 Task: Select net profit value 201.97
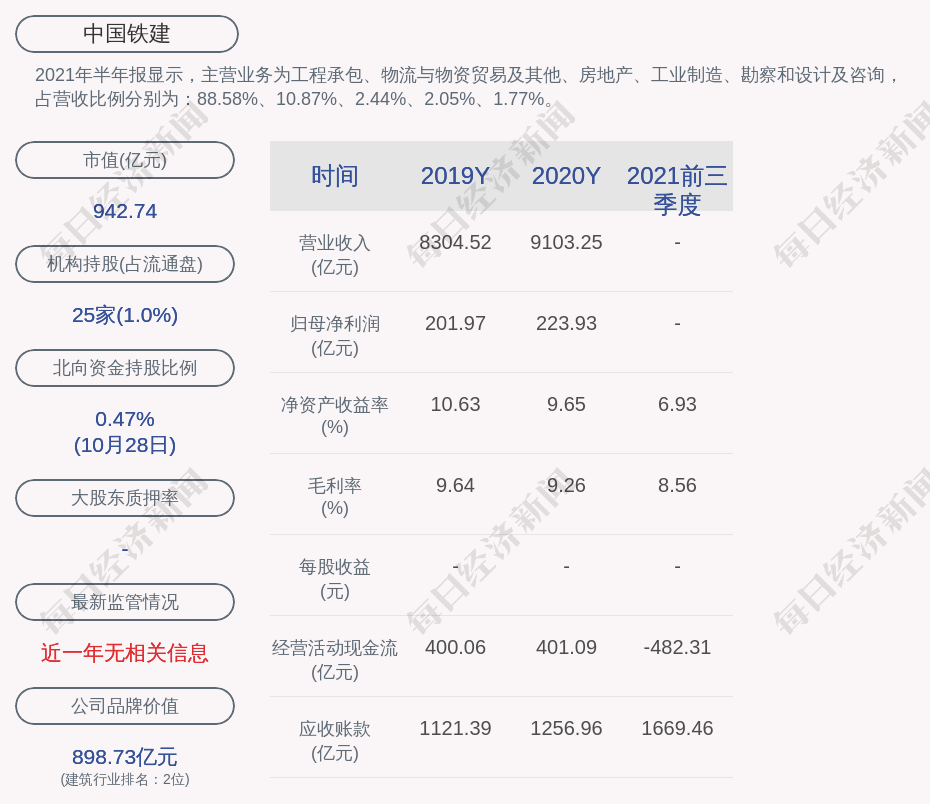point(456,323)
